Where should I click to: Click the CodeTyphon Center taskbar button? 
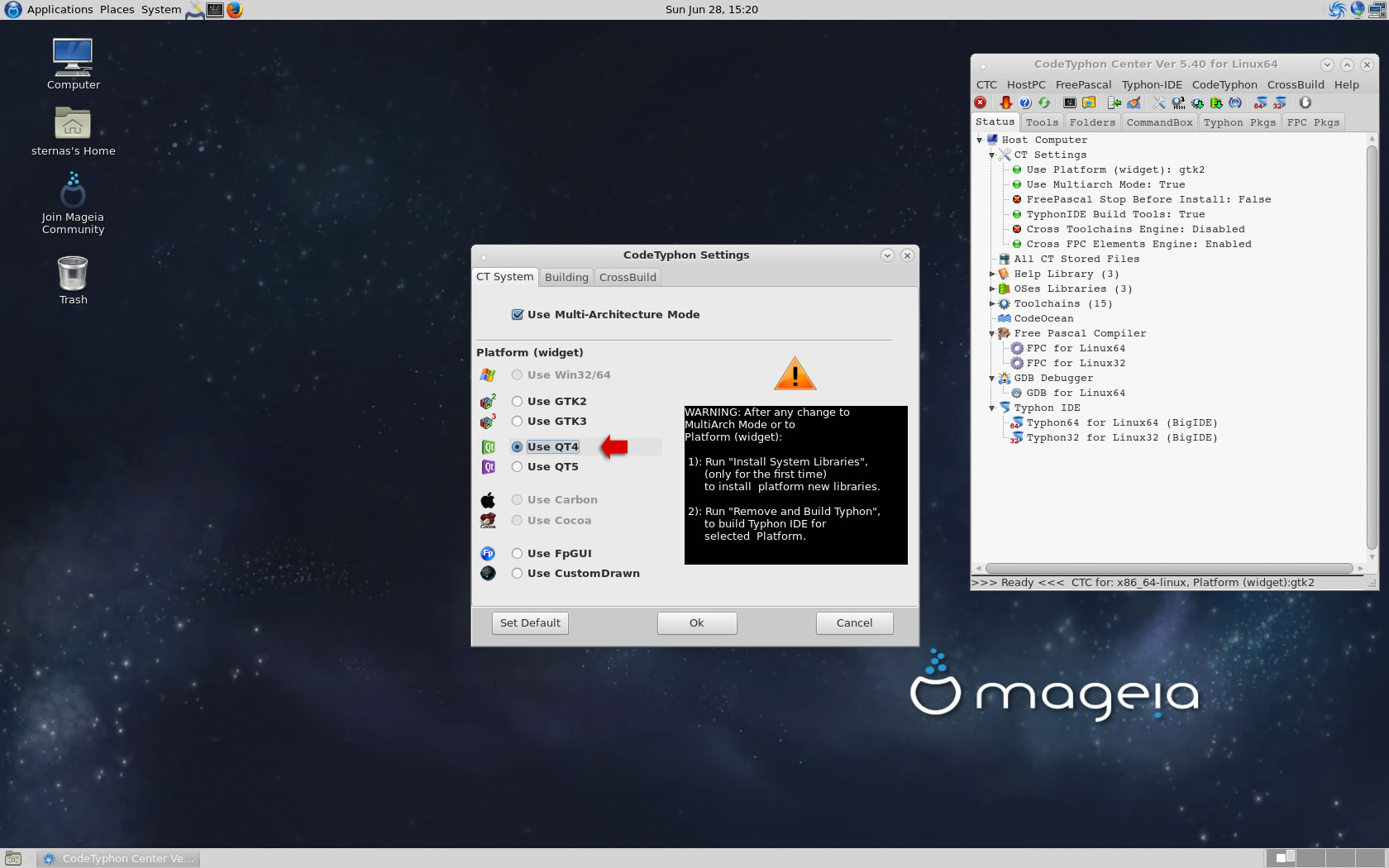click(119, 859)
